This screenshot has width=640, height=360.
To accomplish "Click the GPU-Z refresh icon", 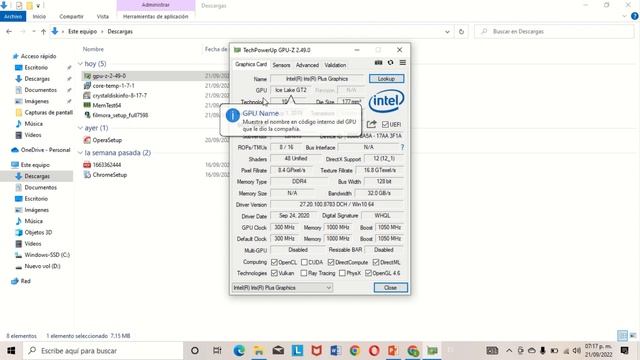I will click(x=391, y=62).
